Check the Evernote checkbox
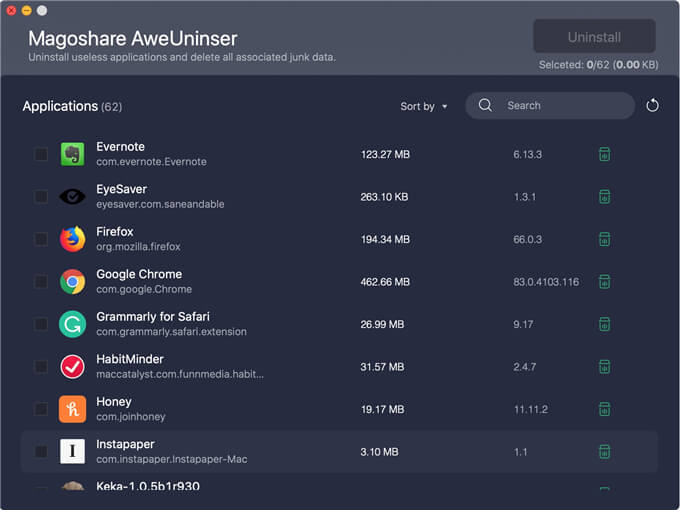Image resolution: width=680 pixels, height=510 pixels. (41, 154)
